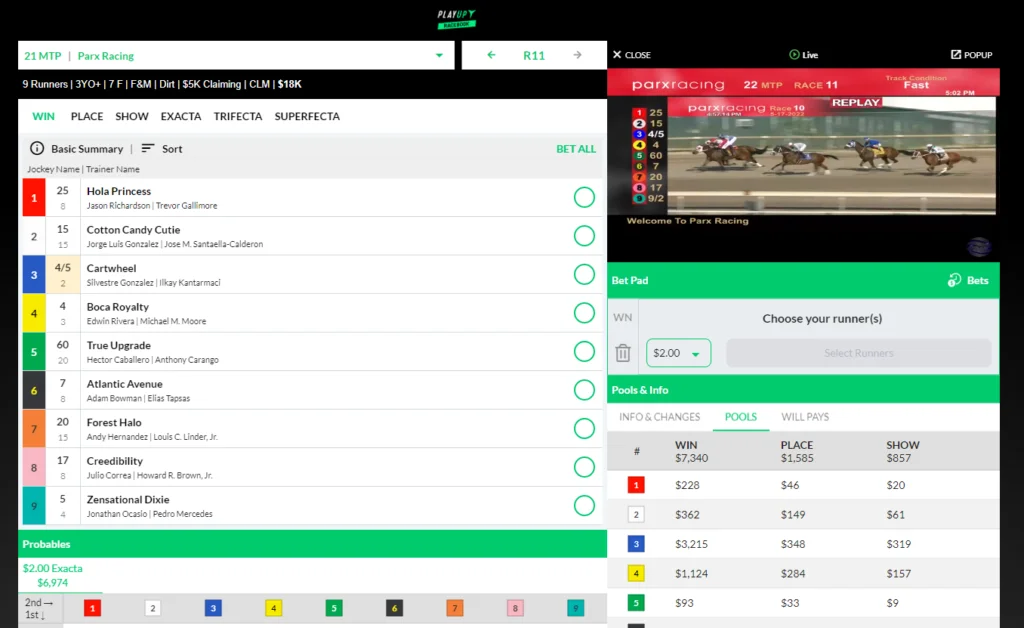This screenshot has width=1024, height=628.
Task: Switch to WIN bet type
Action: click(44, 116)
